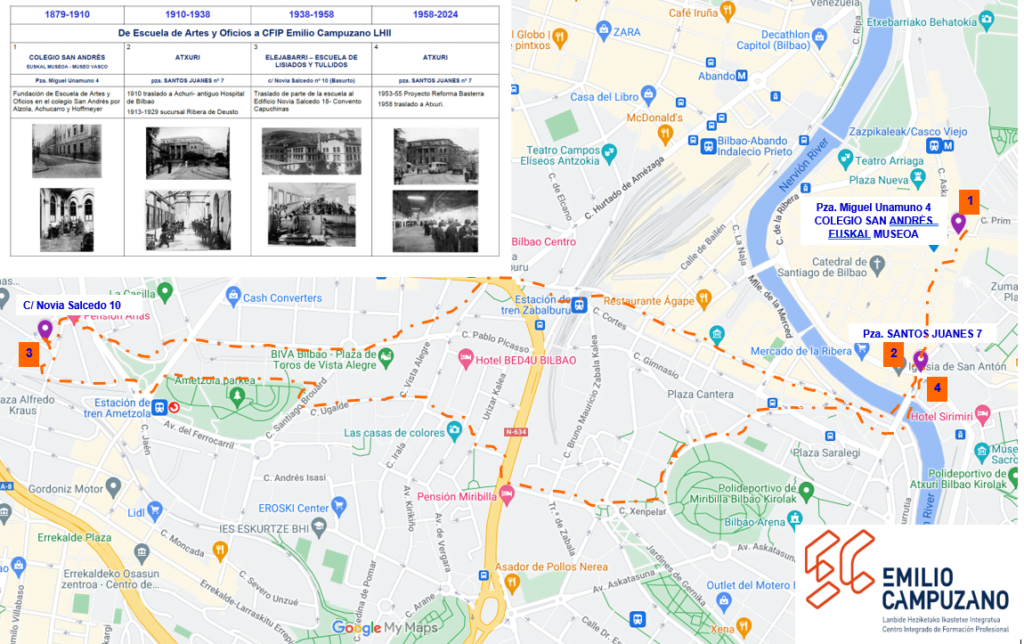This screenshot has height=644, width=1024.
Task: Select the Las casas de colores camera marker
Action: click(454, 431)
